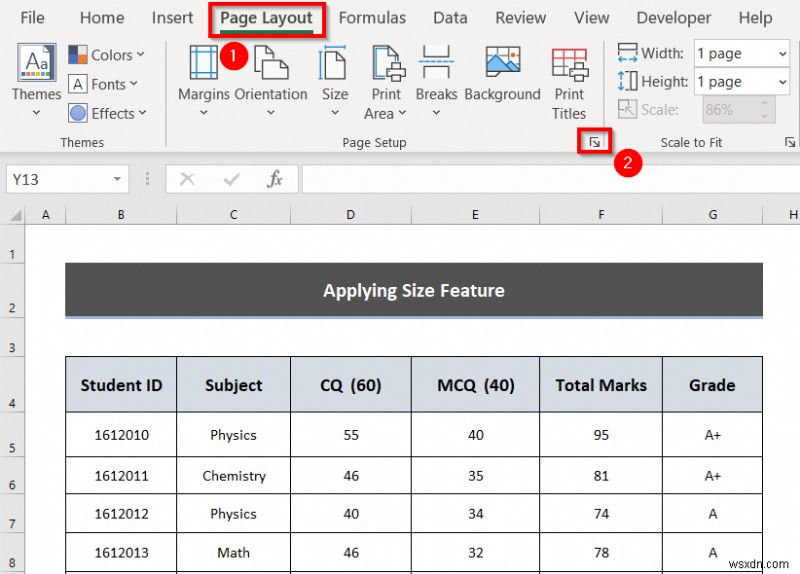Open the Name Box dropdown arrow
Image resolution: width=800 pixels, height=574 pixels.
(x=117, y=179)
